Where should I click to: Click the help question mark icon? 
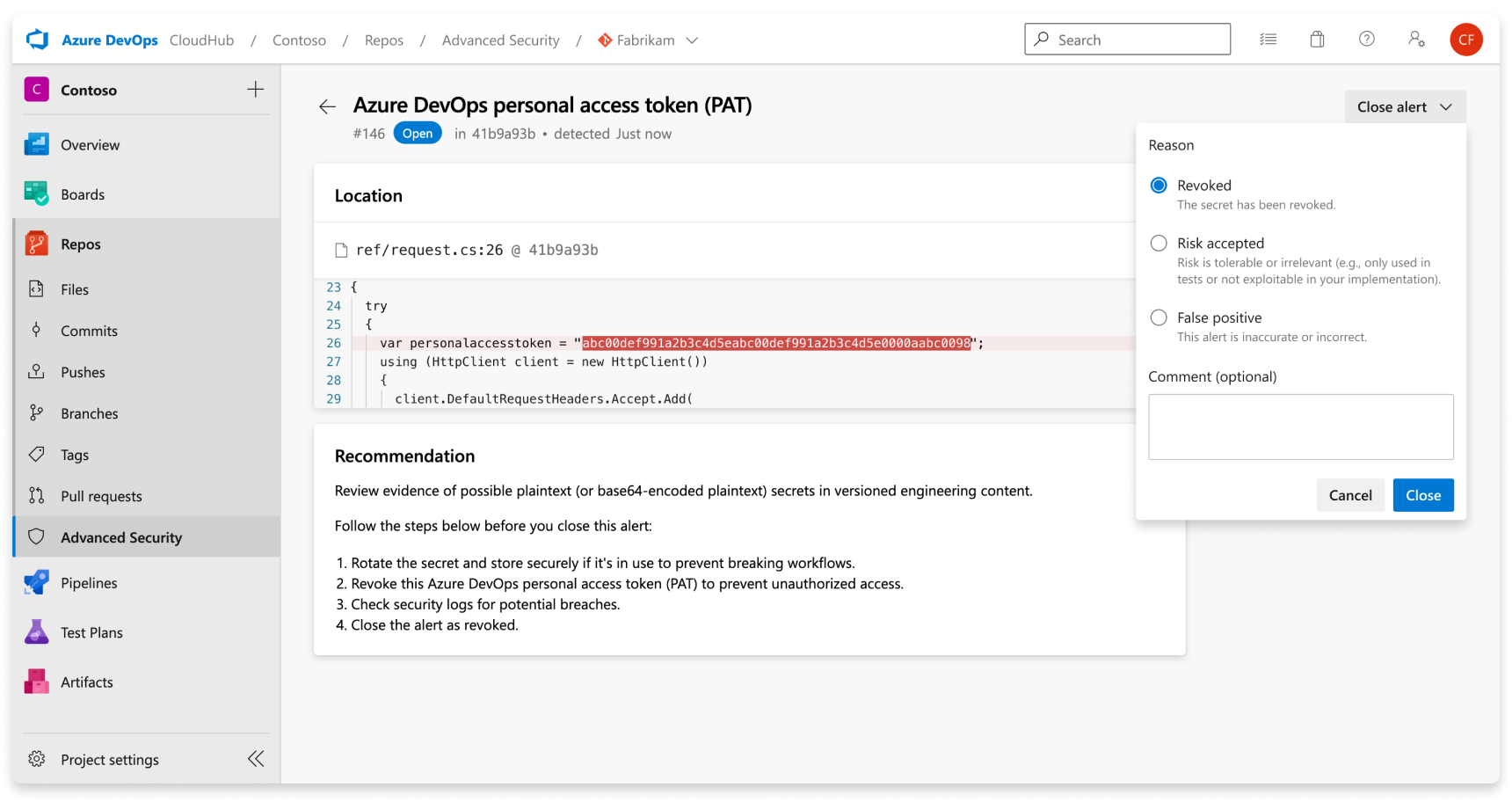point(1366,40)
